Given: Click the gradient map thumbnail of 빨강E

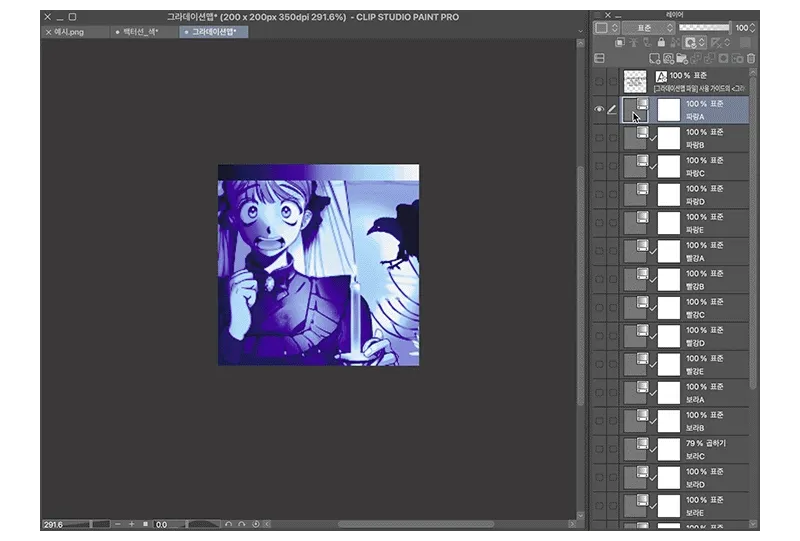Looking at the screenshot, I should pyautogui.click(x=635, y=365).
